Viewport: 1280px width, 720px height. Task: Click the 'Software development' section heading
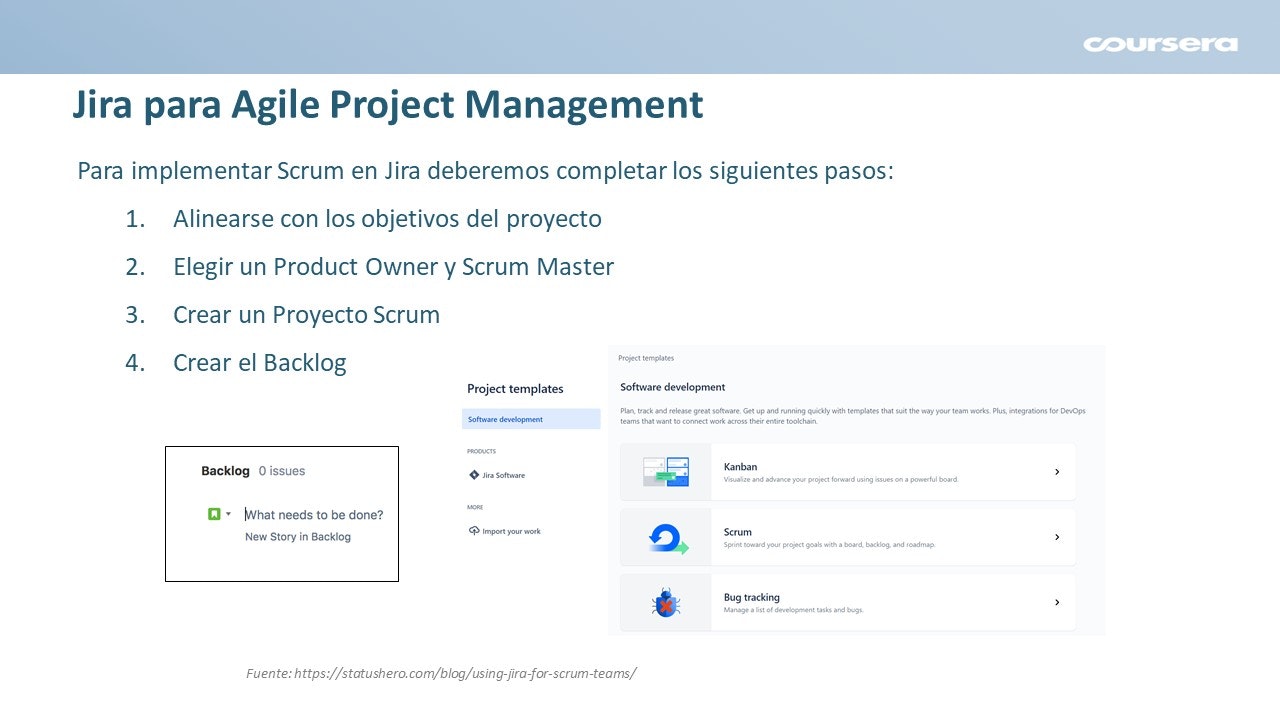[x=673, y=387]
